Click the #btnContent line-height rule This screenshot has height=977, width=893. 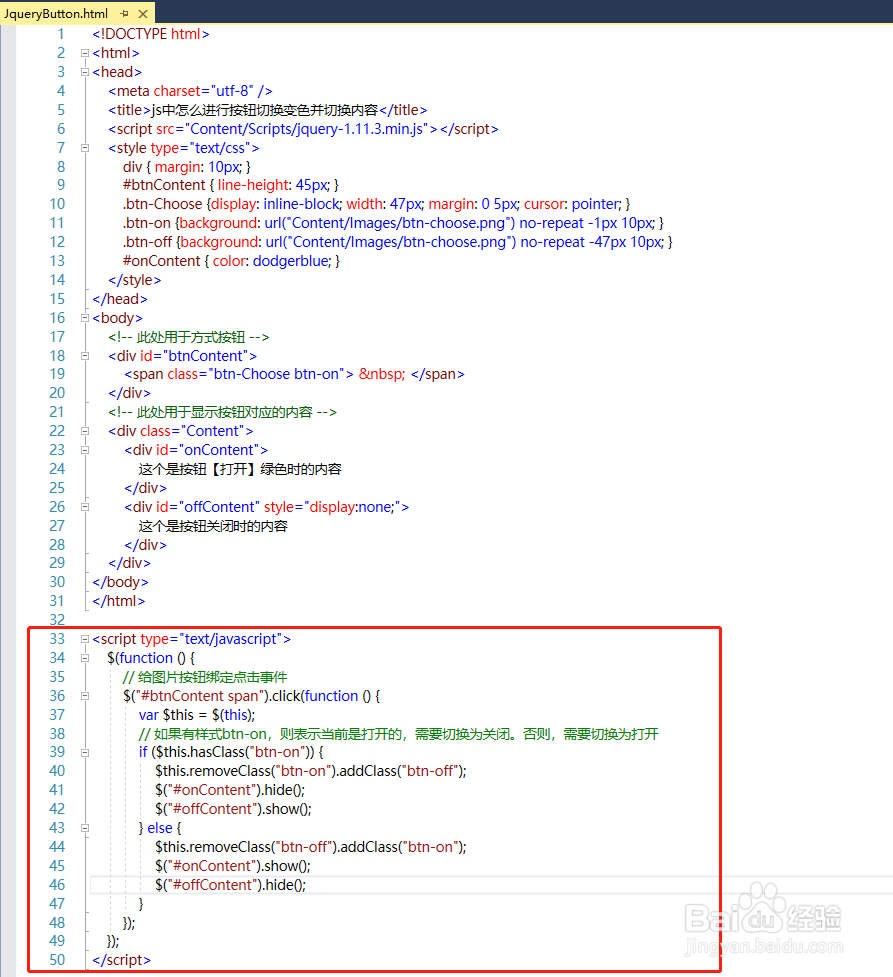coord(231,185)
